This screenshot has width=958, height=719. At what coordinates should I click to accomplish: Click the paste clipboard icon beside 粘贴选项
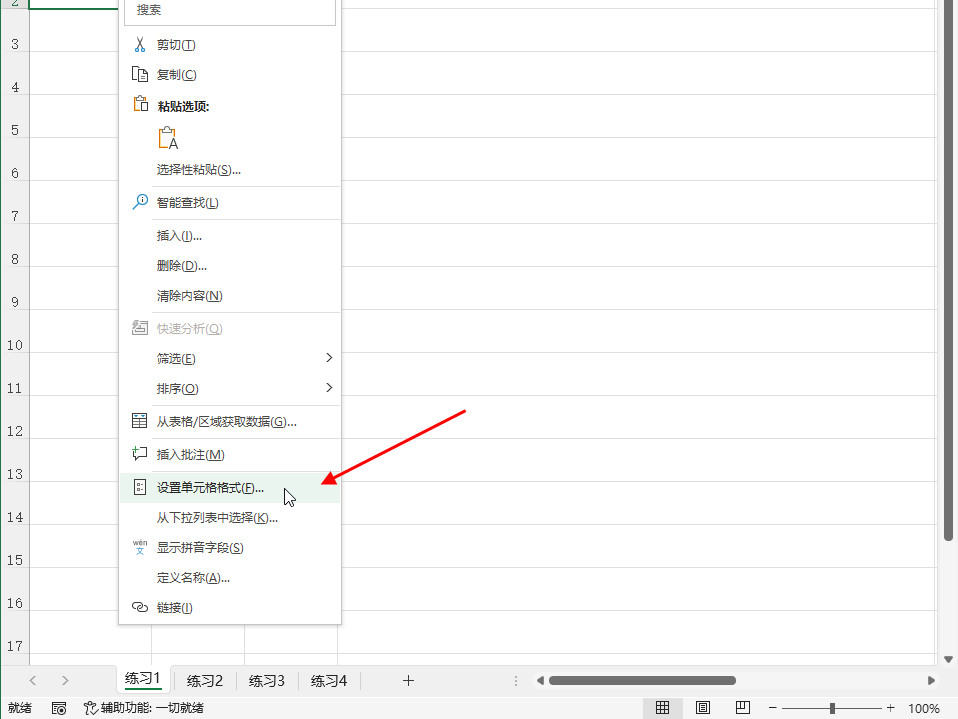pyautogui.click(x=141, y=104)
